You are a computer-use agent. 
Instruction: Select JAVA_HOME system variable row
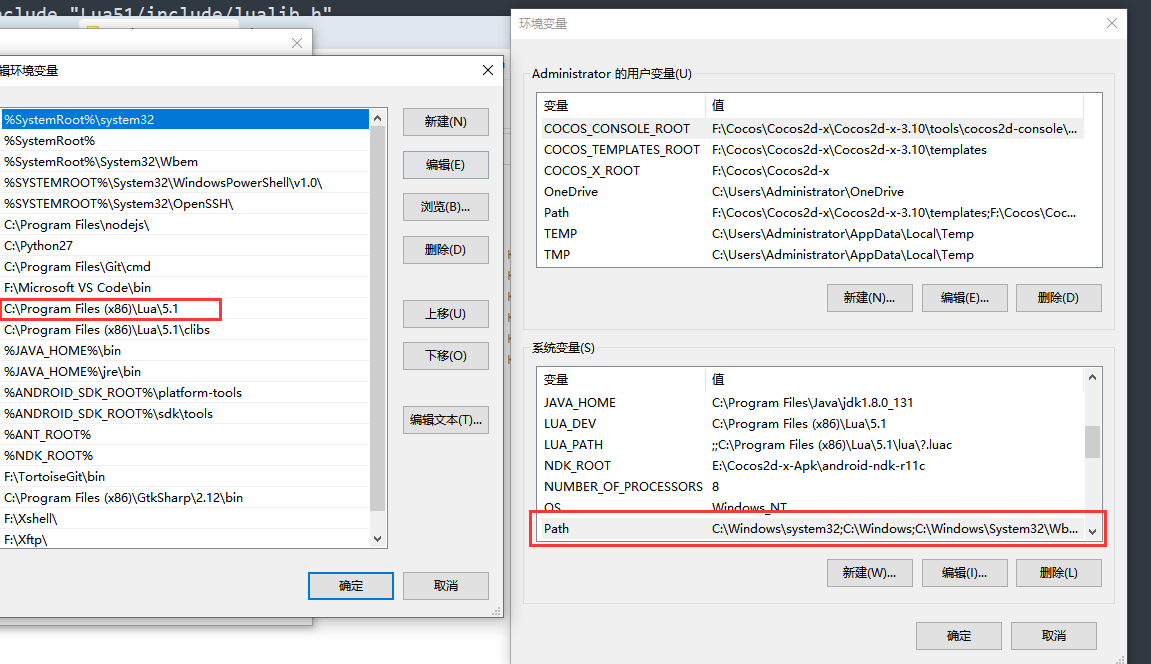pyautogui.click(x=811, y=403)
